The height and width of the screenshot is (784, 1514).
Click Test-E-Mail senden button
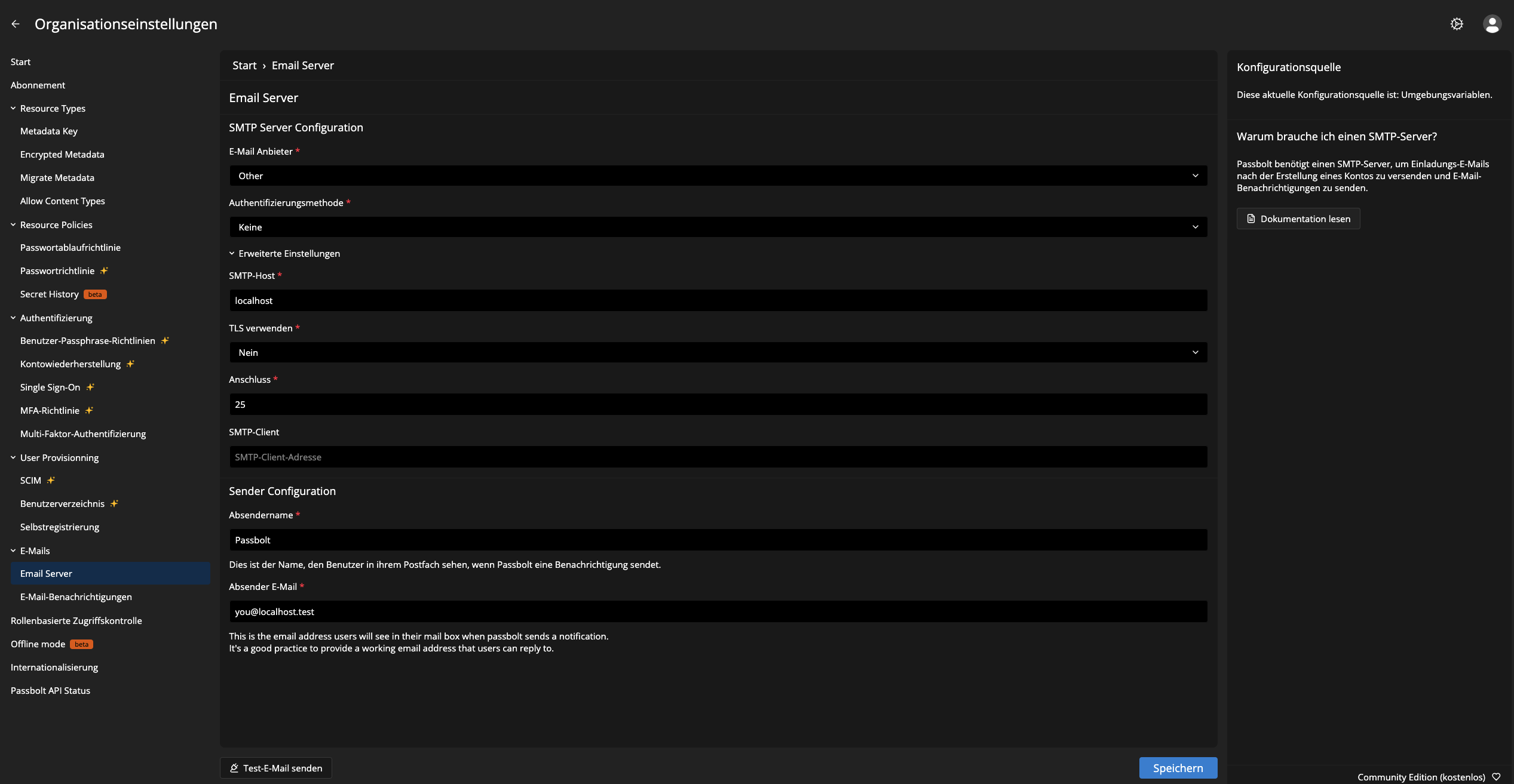coord(276,768)
